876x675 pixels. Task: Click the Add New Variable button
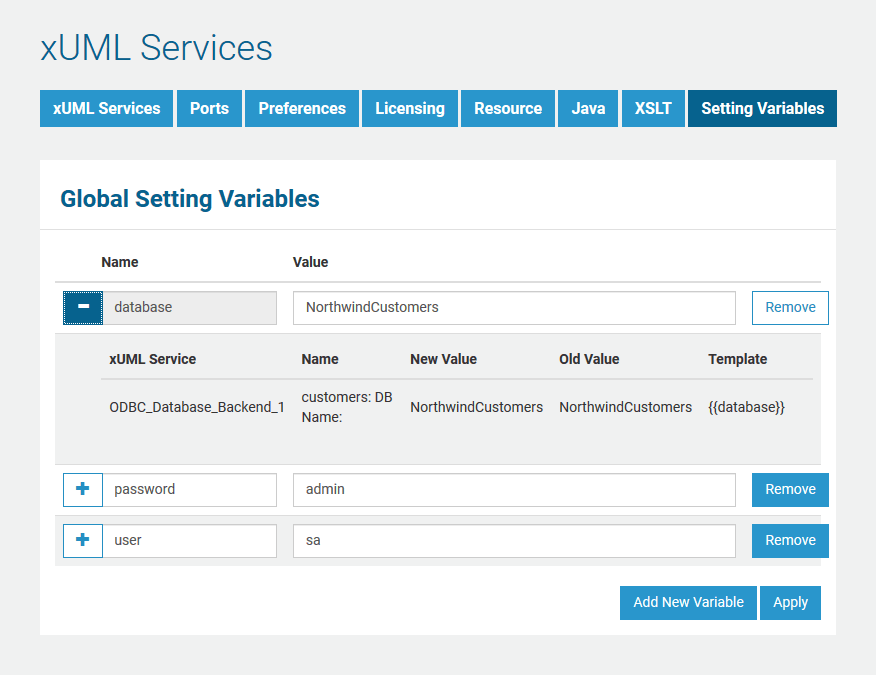pos(688,602)
